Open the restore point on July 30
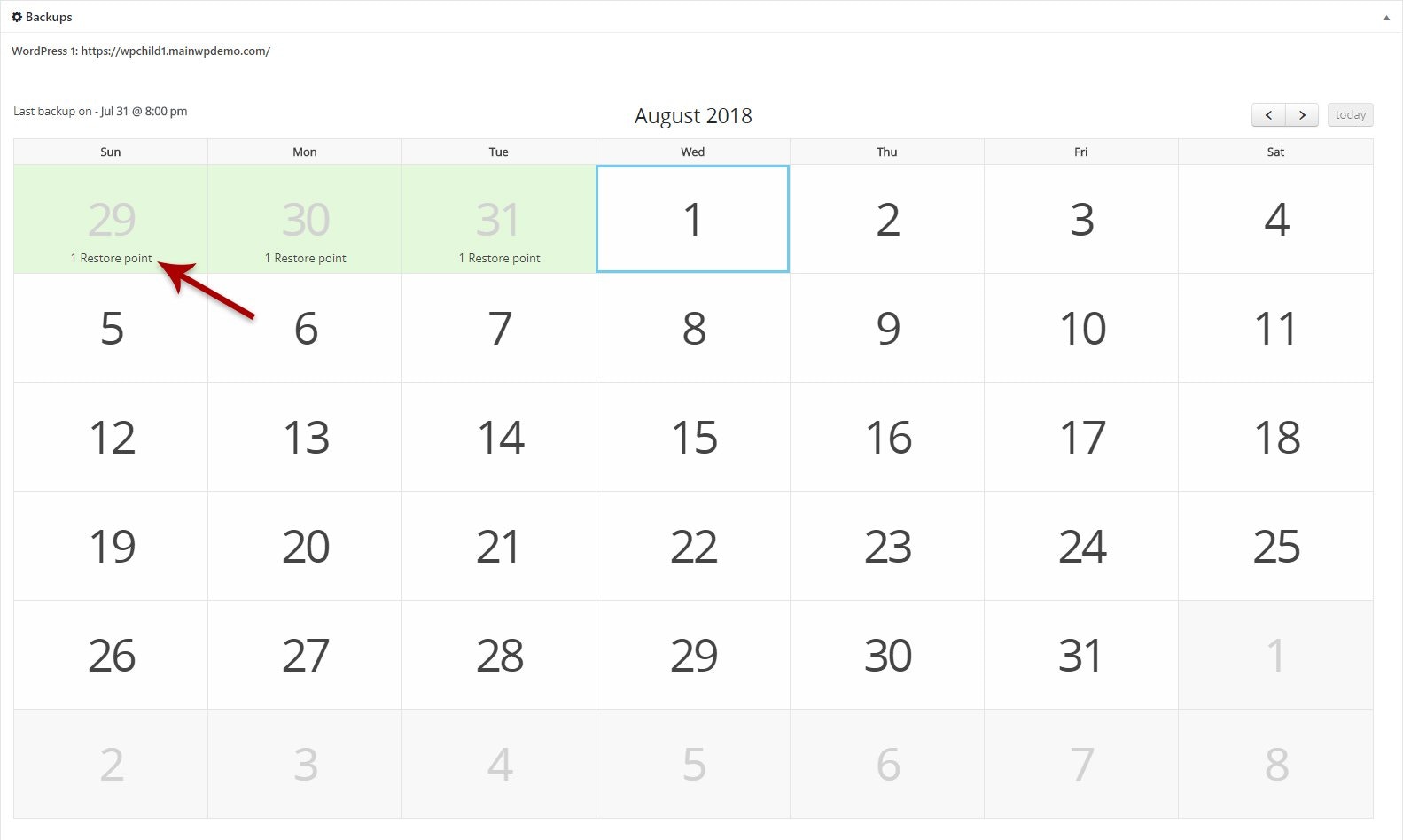Image resolution: width=1403 pixels, height=840 pixels. click(305, 258)
